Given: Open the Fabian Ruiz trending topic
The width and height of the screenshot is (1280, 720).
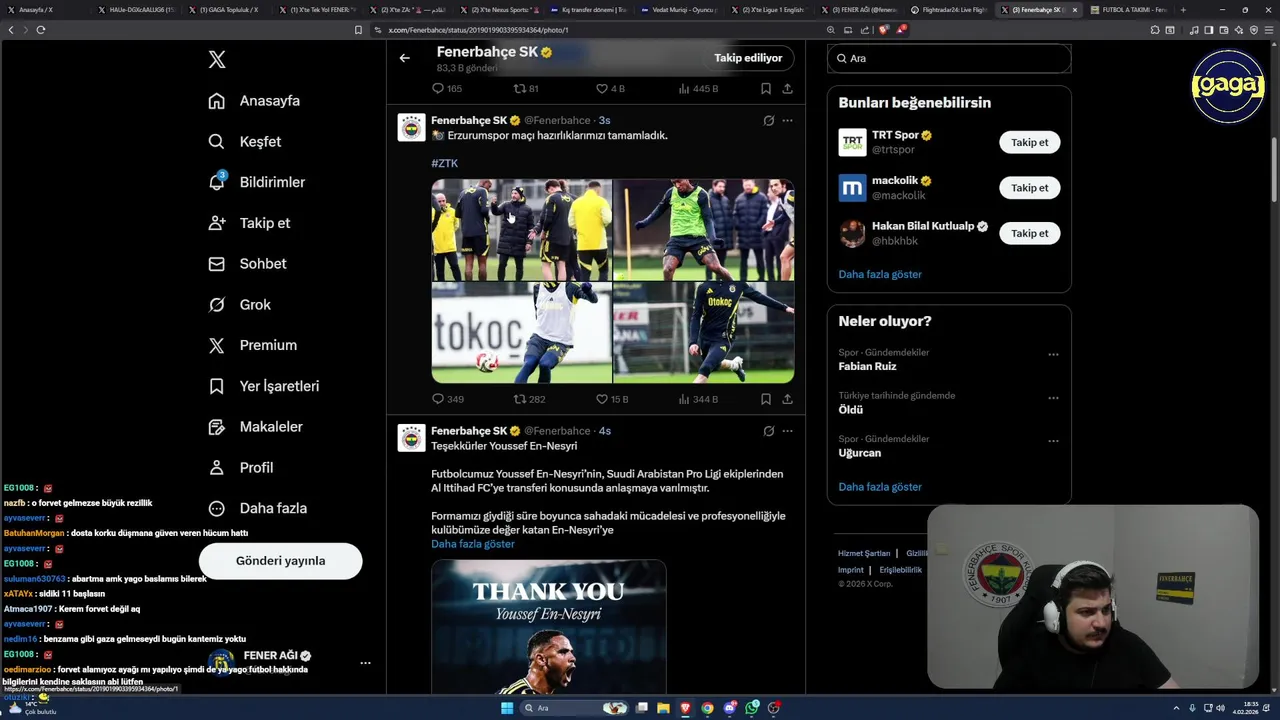Looking at the screenshot, I should coord(867,366).
